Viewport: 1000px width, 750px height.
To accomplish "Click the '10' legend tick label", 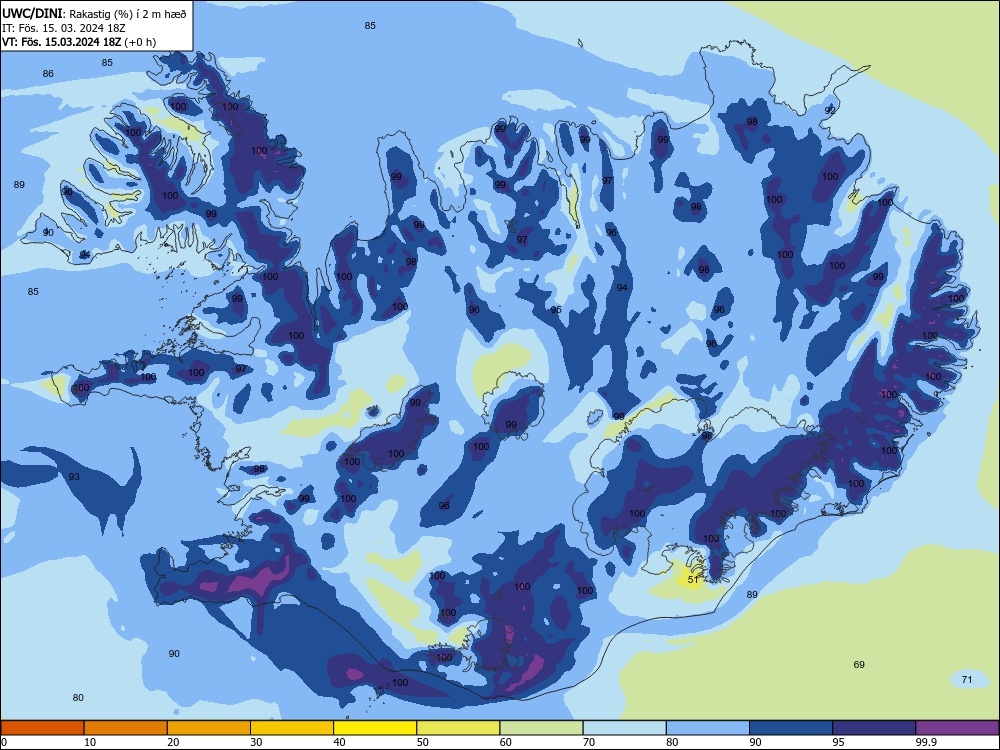I will (x=90, y=742).
